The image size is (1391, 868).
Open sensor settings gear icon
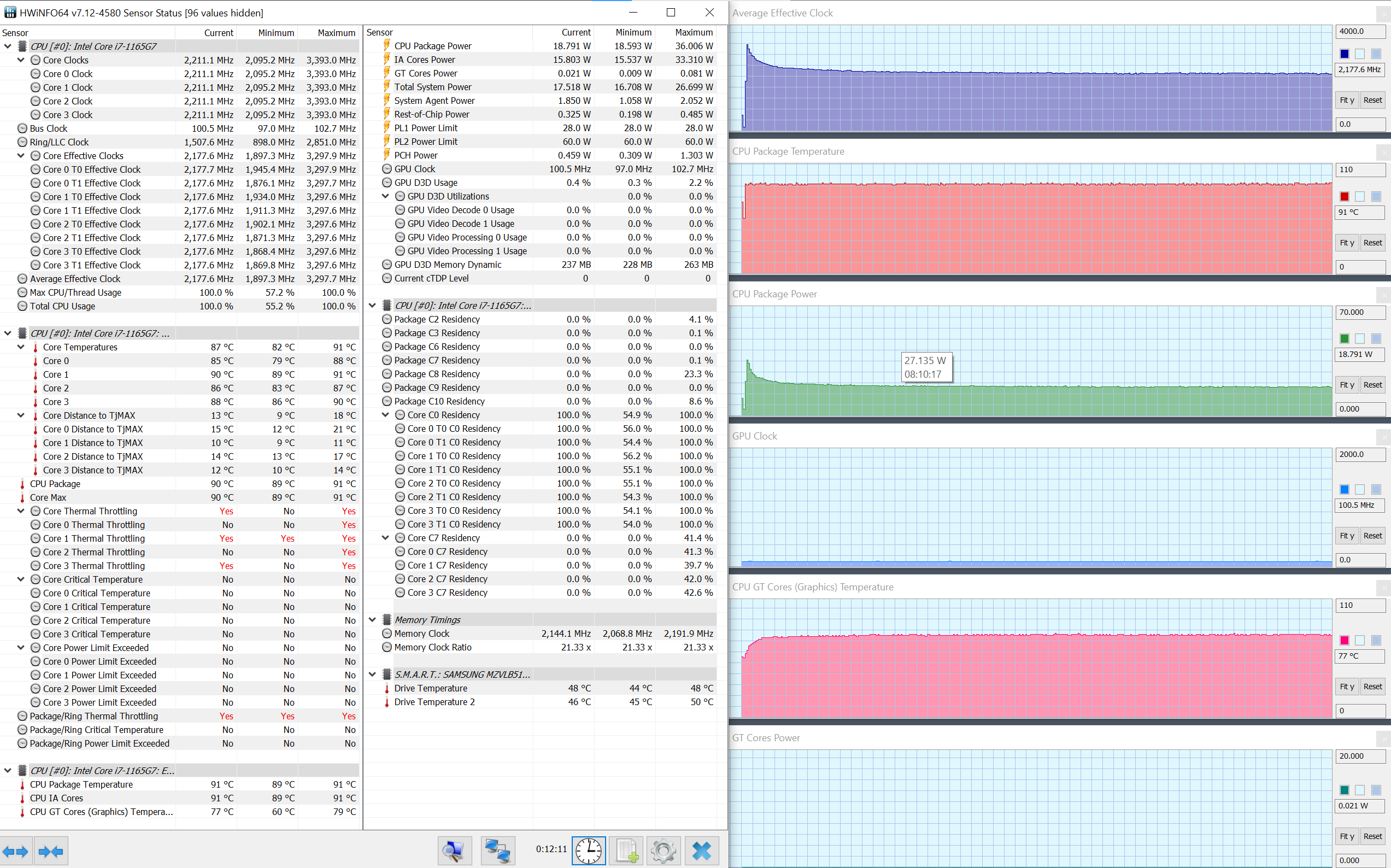click(x=664, y=851)
